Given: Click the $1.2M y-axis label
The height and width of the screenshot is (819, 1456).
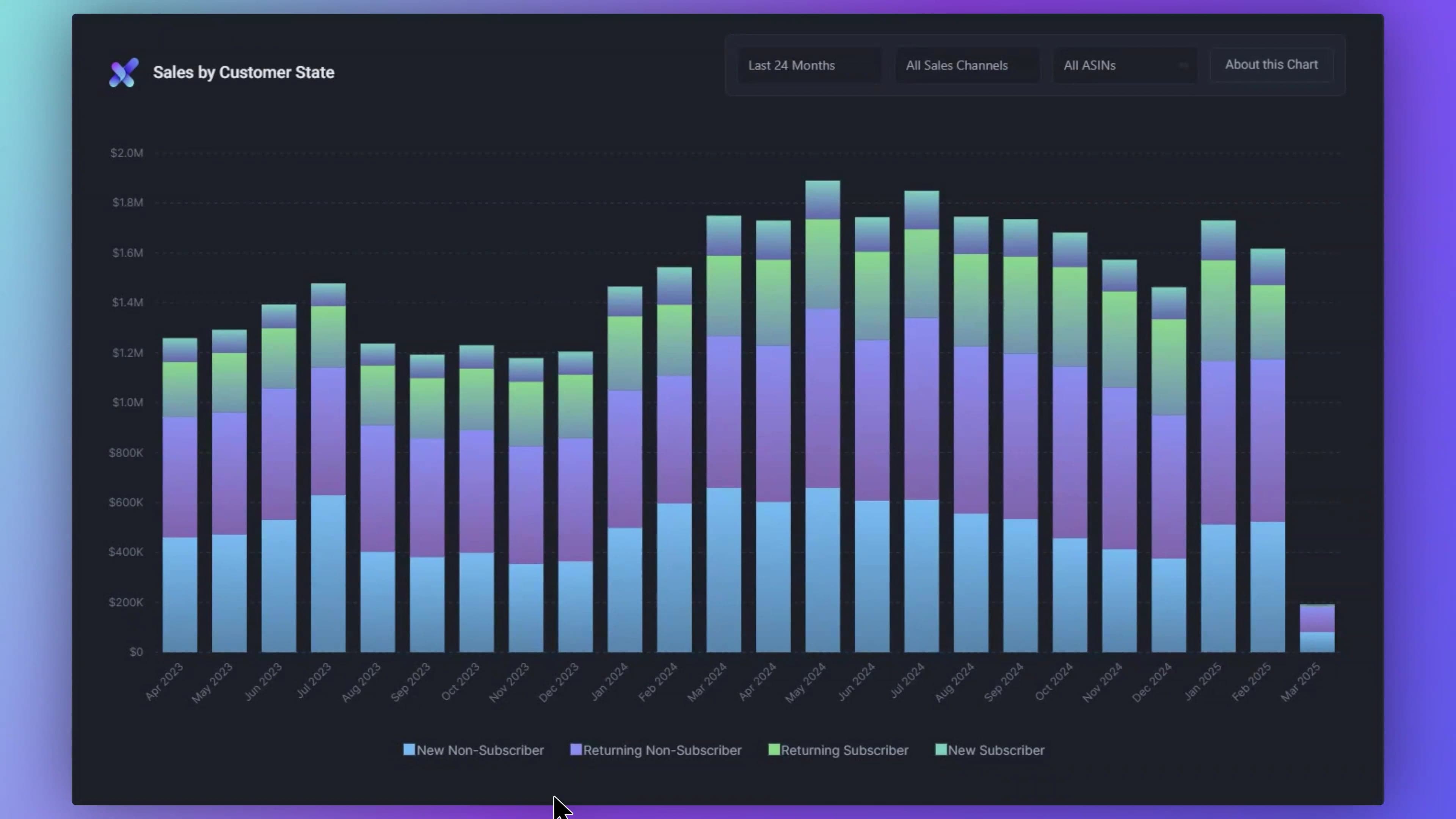Looking at the screenshot, I should click(x=128, y=353).
